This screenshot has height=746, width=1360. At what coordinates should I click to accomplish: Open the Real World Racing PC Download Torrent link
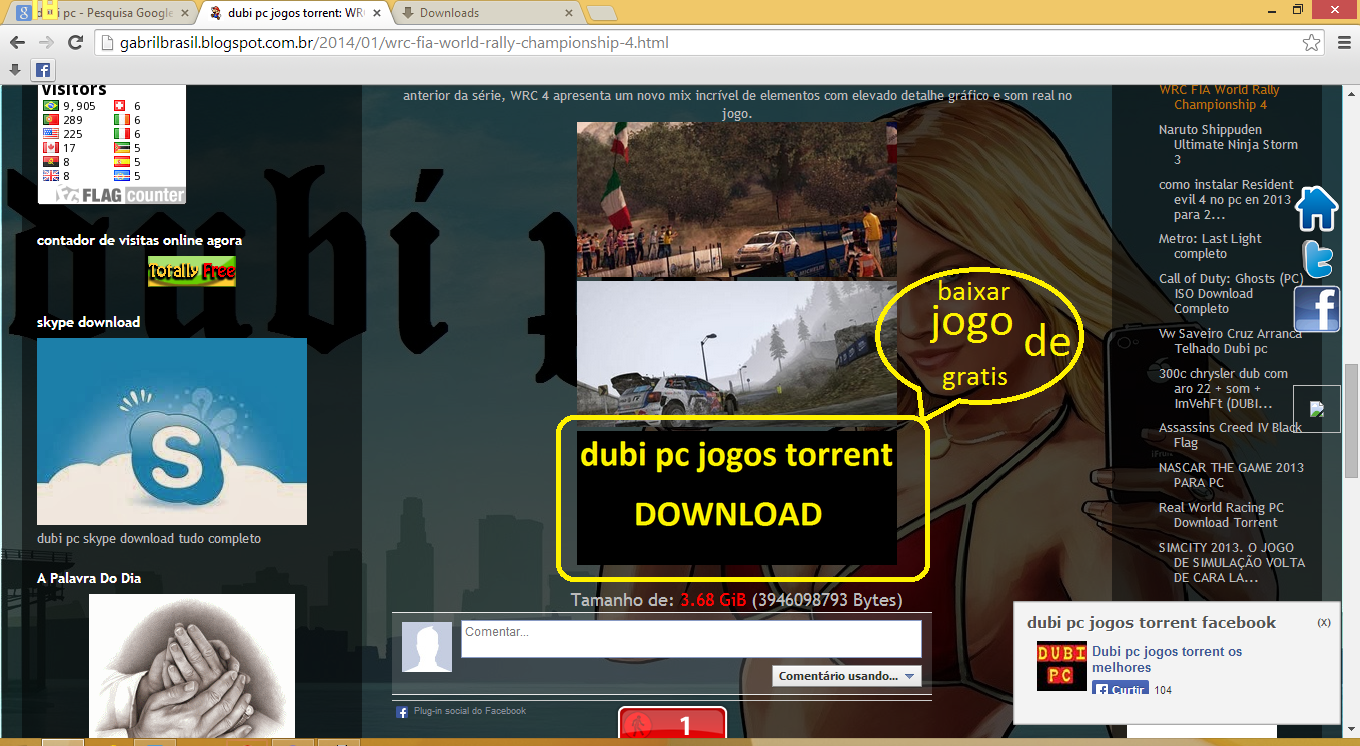[x=1221, y=515]
